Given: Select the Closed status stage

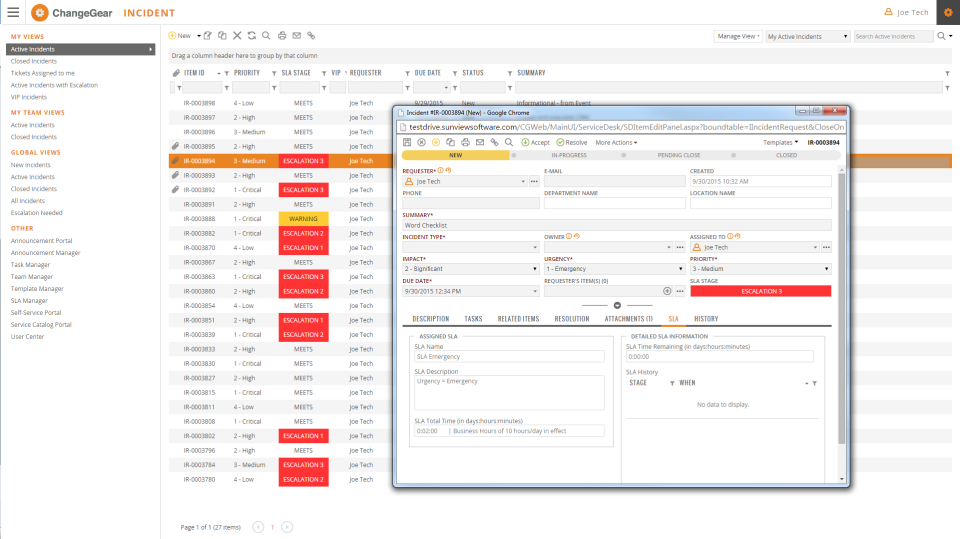Looking at the screenshot, I should click(786, 156).
